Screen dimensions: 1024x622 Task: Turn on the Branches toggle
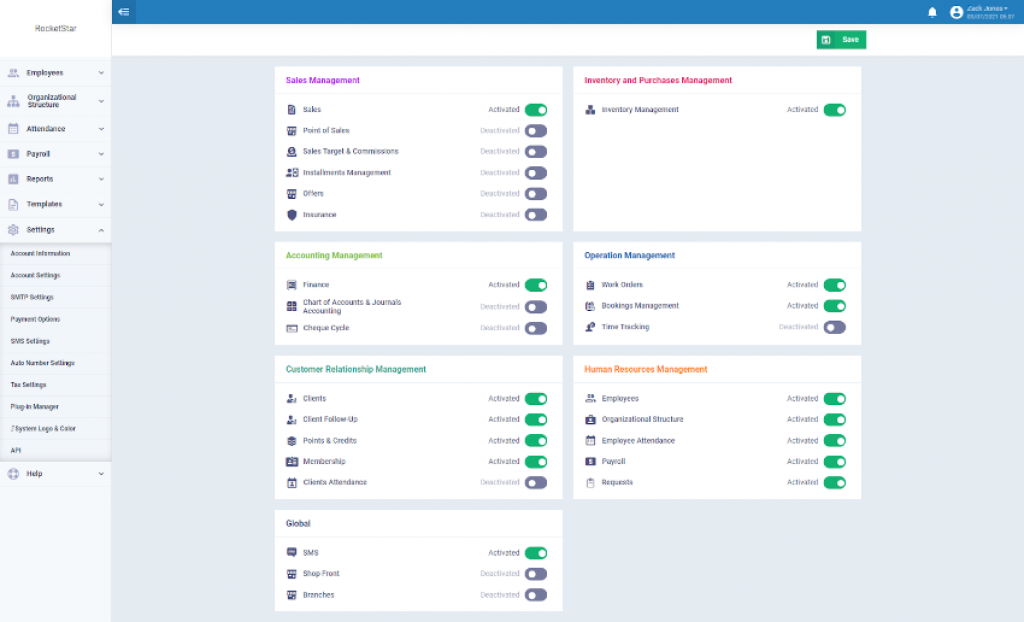pyautogui.click(x=536, y=595)
